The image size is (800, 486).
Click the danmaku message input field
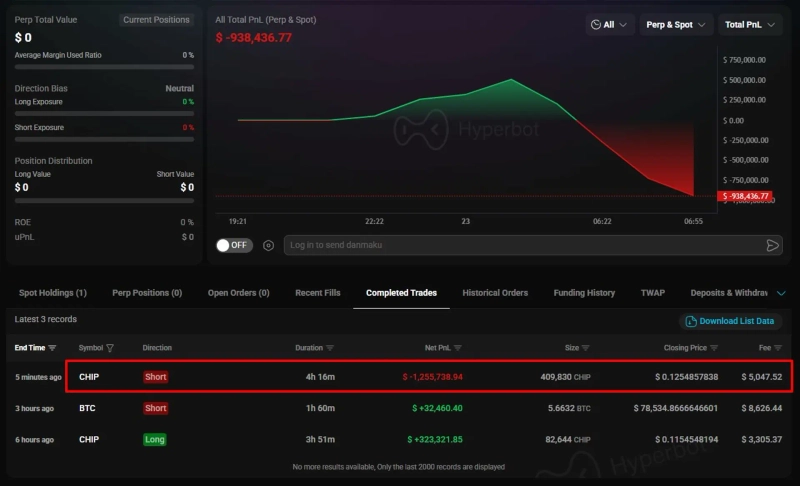click(520, 245)
